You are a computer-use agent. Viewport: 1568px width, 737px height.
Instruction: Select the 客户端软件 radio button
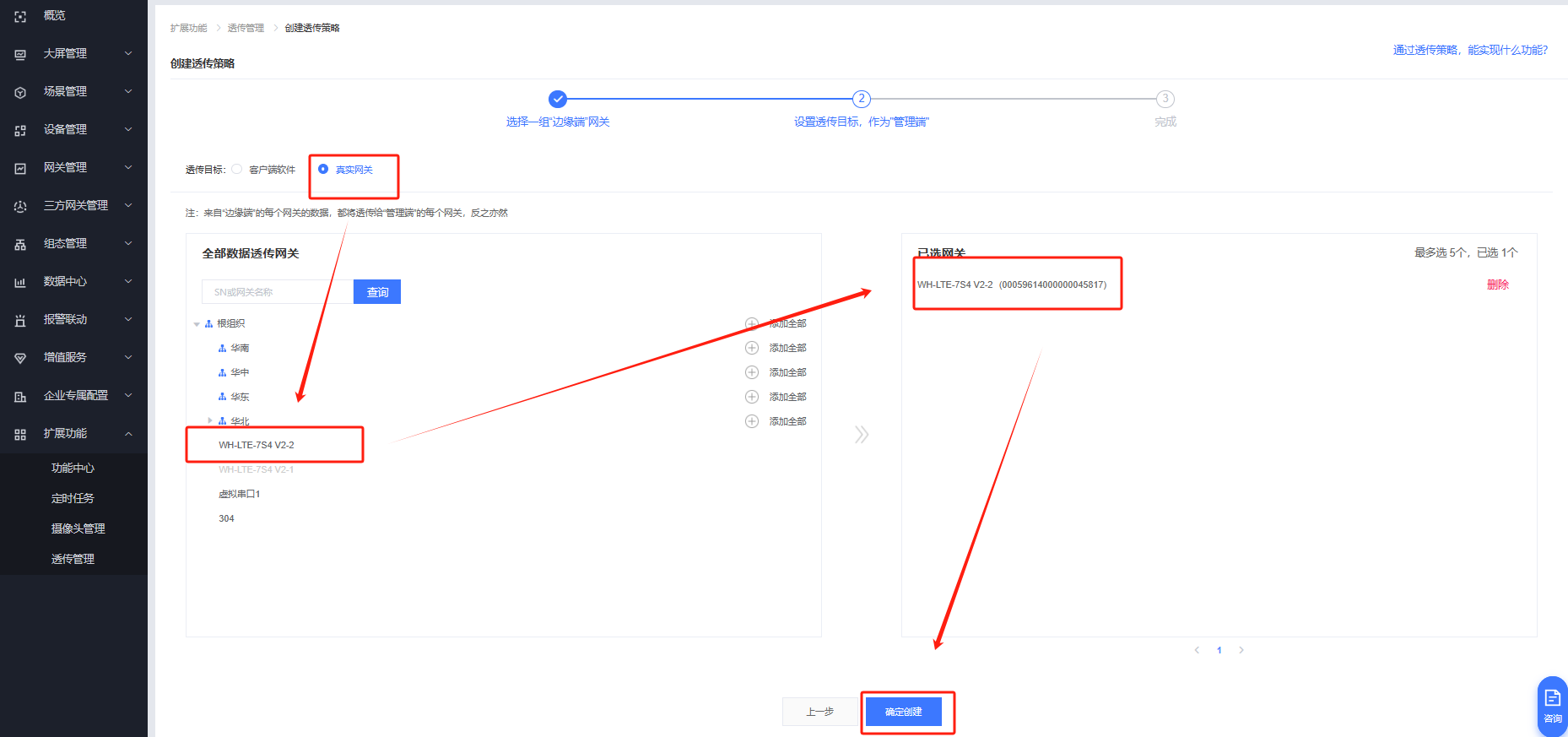pyautogui.click(x=237, y=169)
